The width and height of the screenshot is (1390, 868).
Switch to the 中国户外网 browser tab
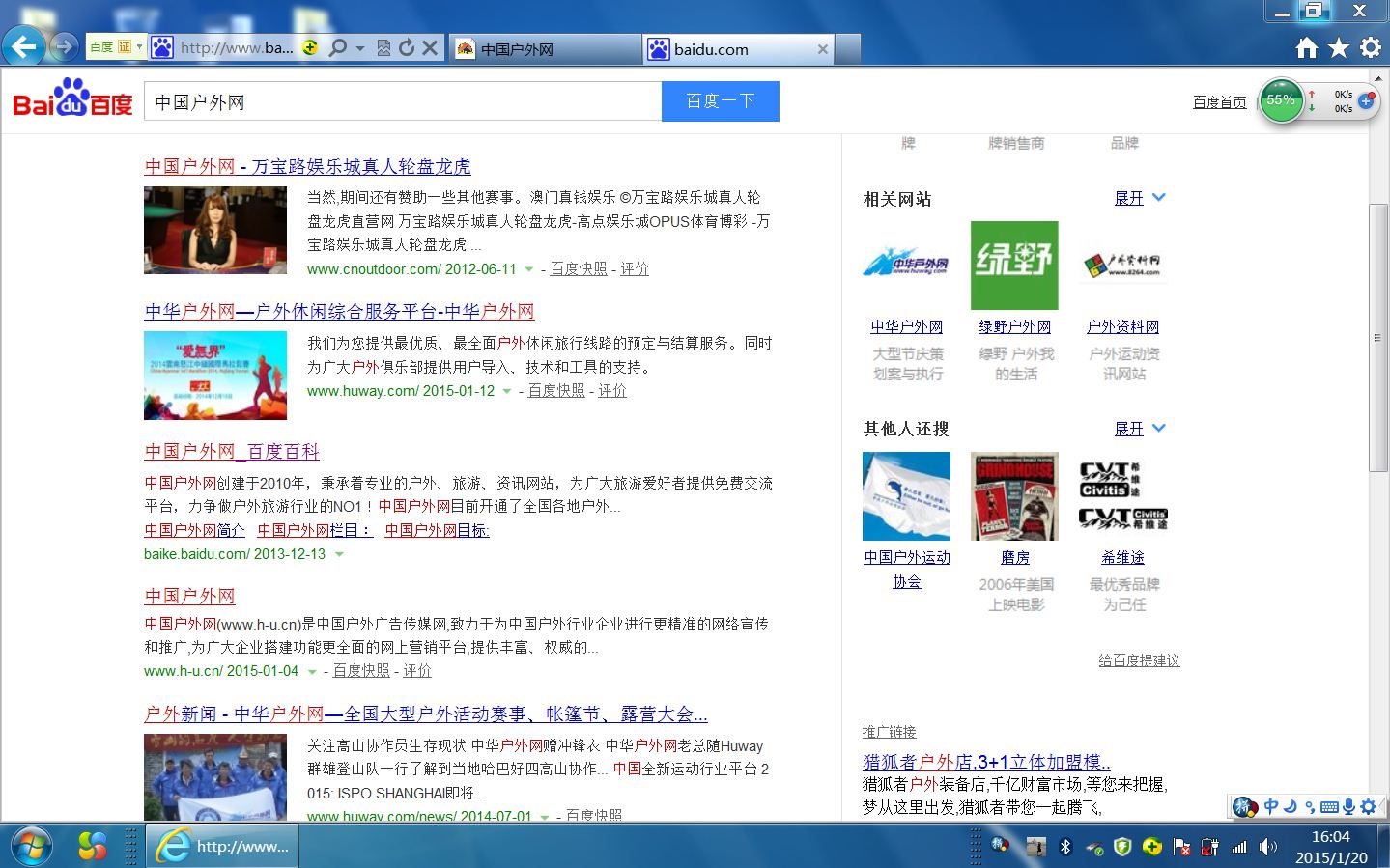pos(544,49)
